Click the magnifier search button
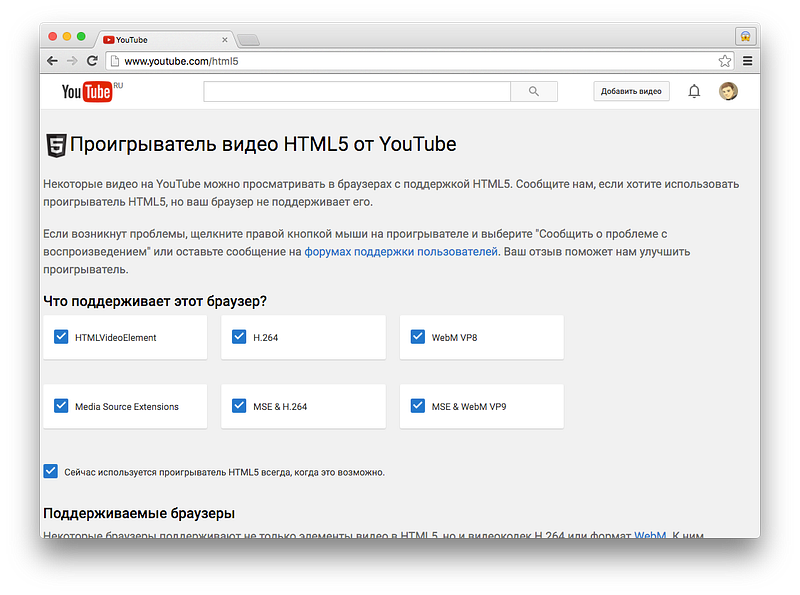This screenshot has height=595, width=800. (534, 91)
